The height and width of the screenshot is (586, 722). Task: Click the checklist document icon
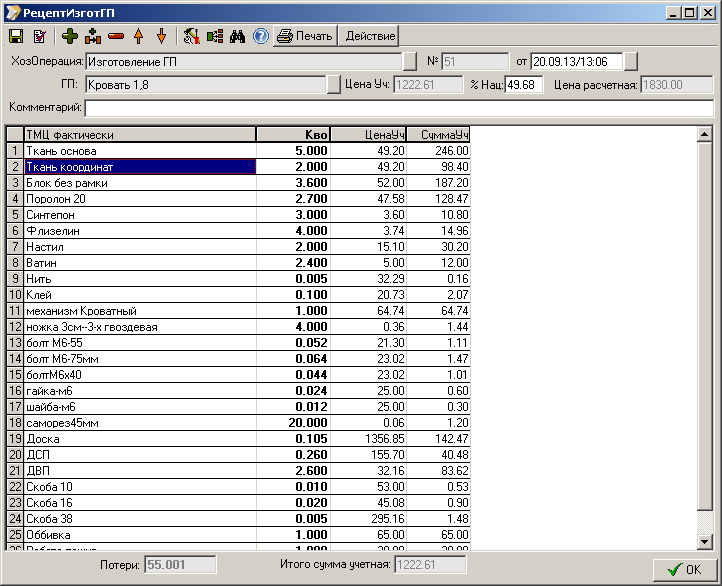point(40,36)
